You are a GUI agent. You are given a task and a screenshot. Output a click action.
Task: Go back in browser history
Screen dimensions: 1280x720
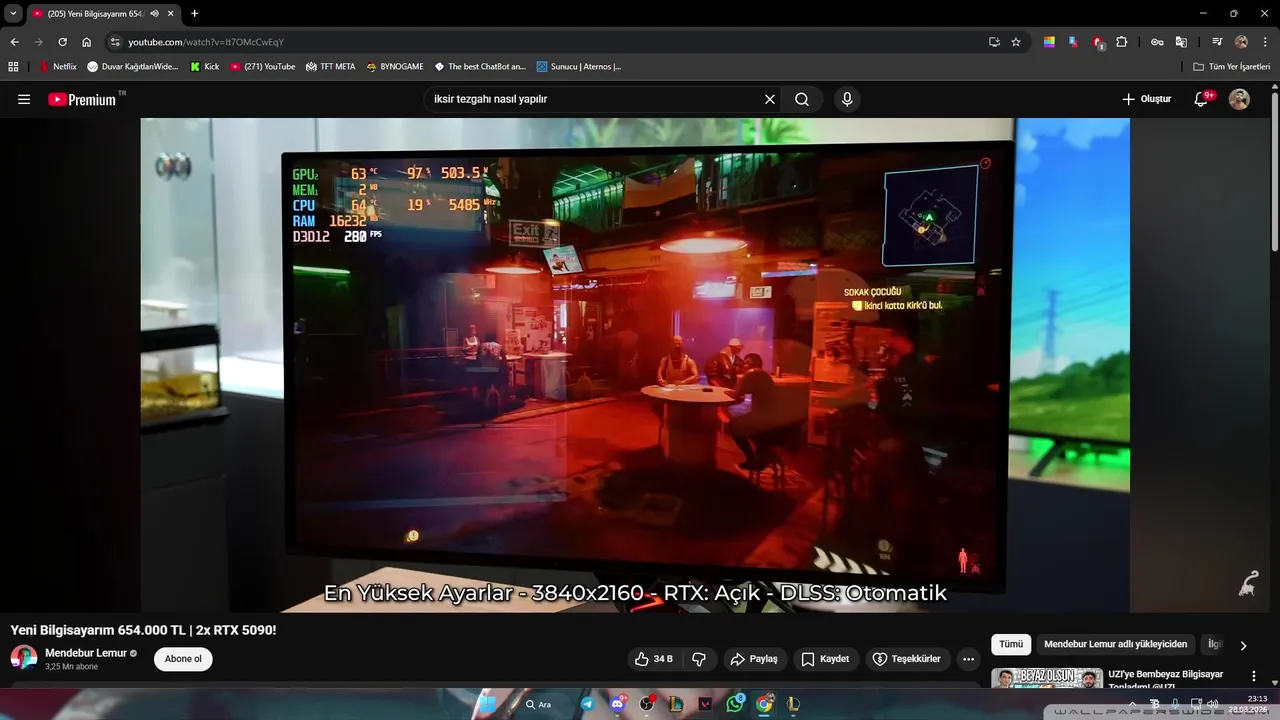pos(14,42)
